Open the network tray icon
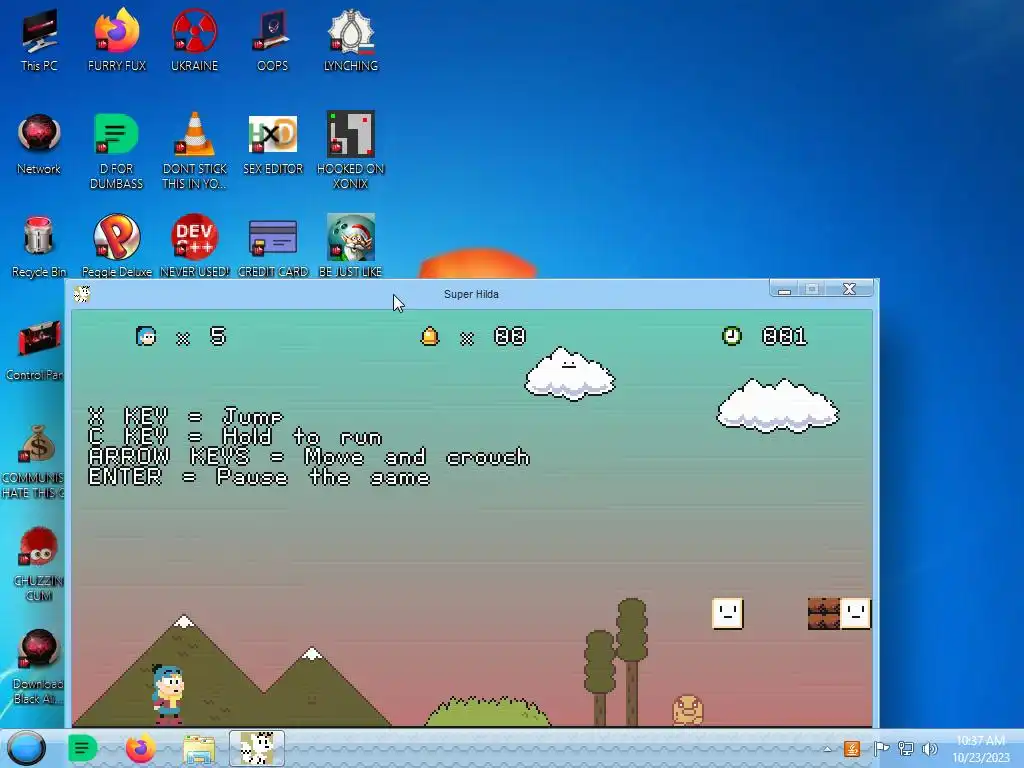The height and width of the screenshot is (768, 1024). coord(905,749)
